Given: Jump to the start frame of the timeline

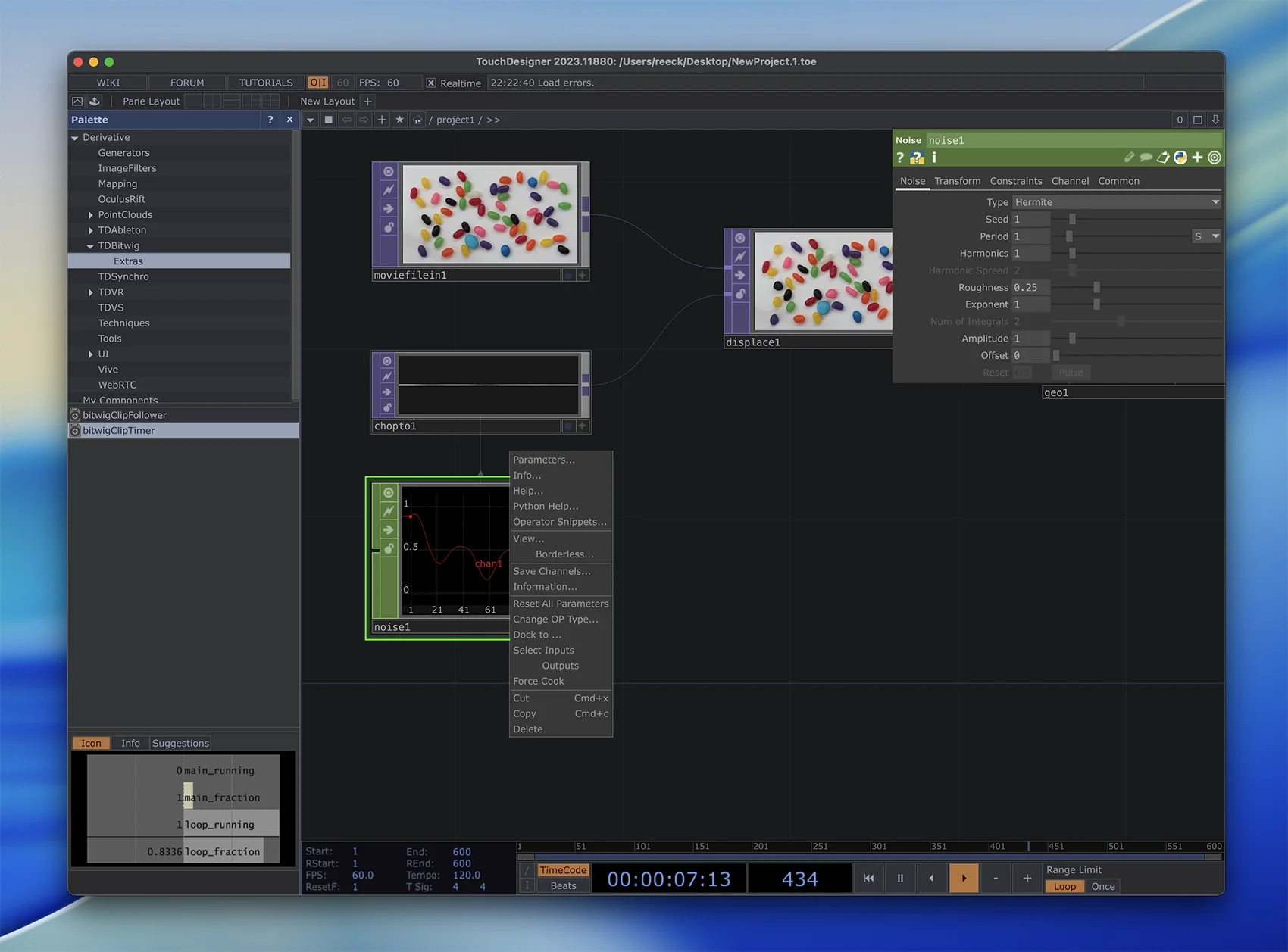Looking at the screenshot, I should (x=868, y=879).
